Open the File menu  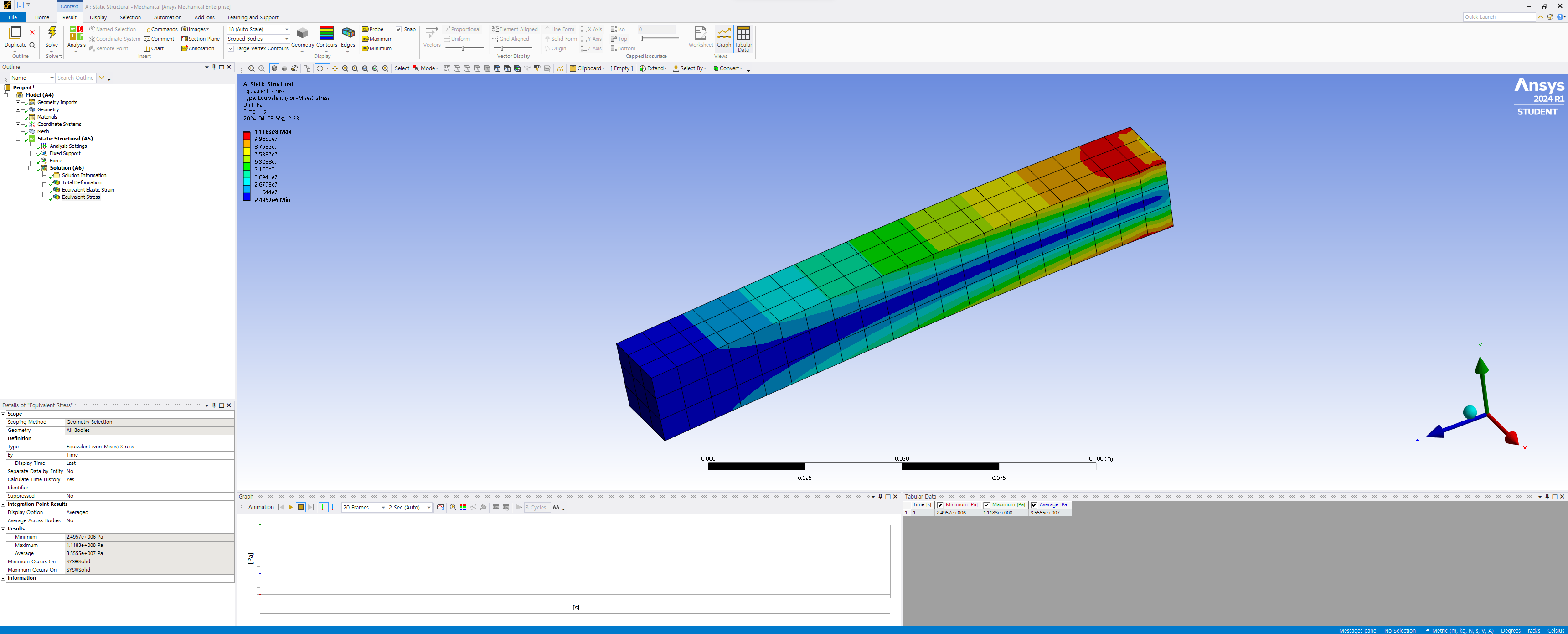(x=13, y=18)
